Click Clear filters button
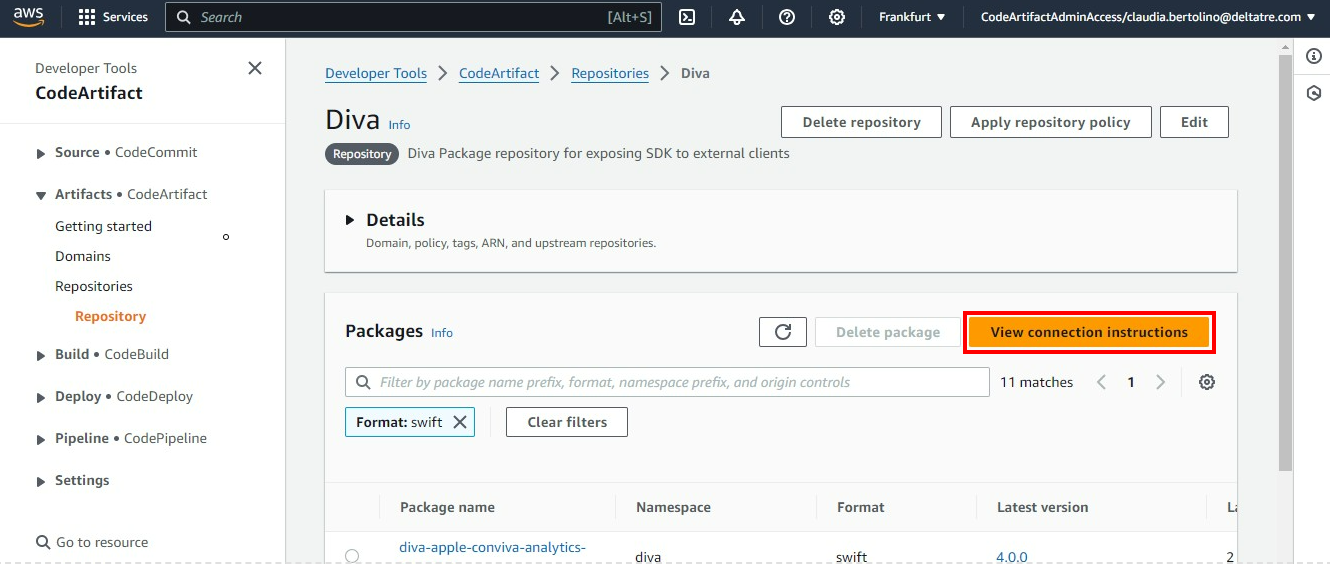Viewport: 1330px width, 564px height. (567, 422)
